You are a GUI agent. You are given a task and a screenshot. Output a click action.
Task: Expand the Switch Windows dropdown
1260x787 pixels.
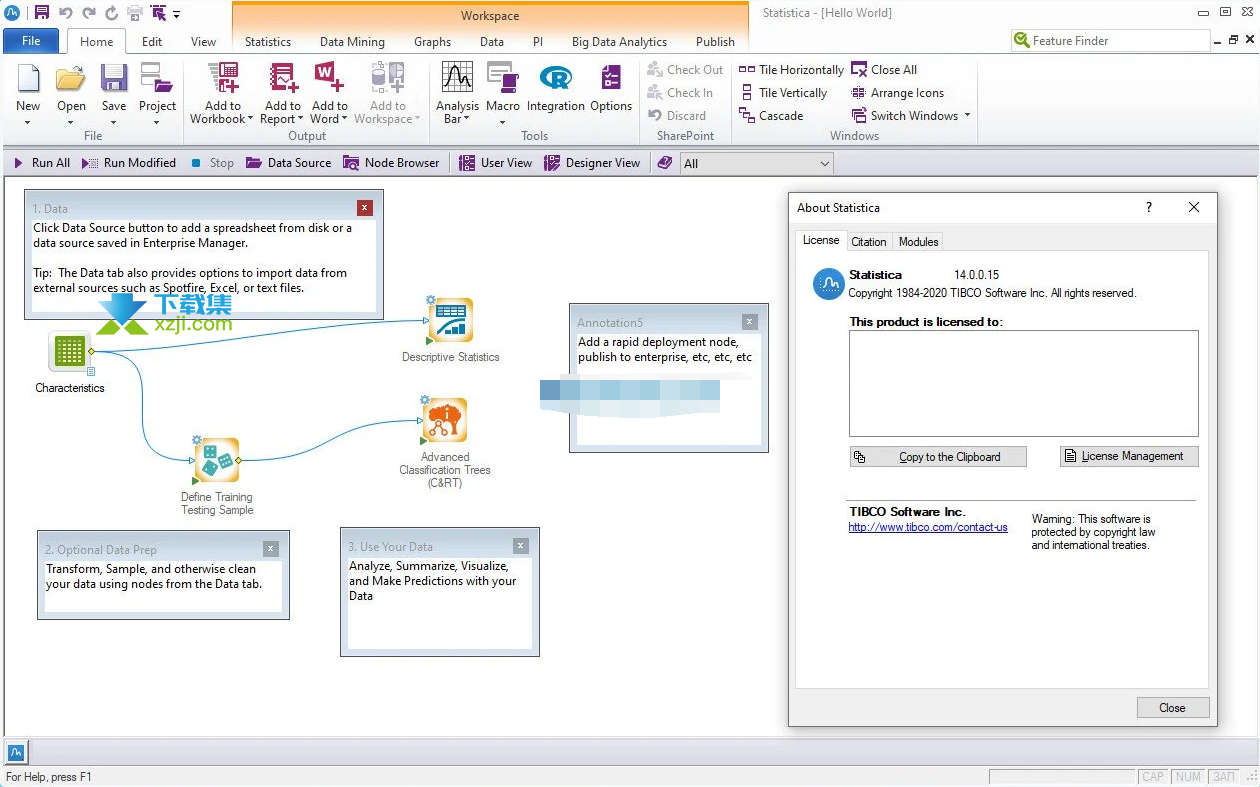tap(967, 116)
